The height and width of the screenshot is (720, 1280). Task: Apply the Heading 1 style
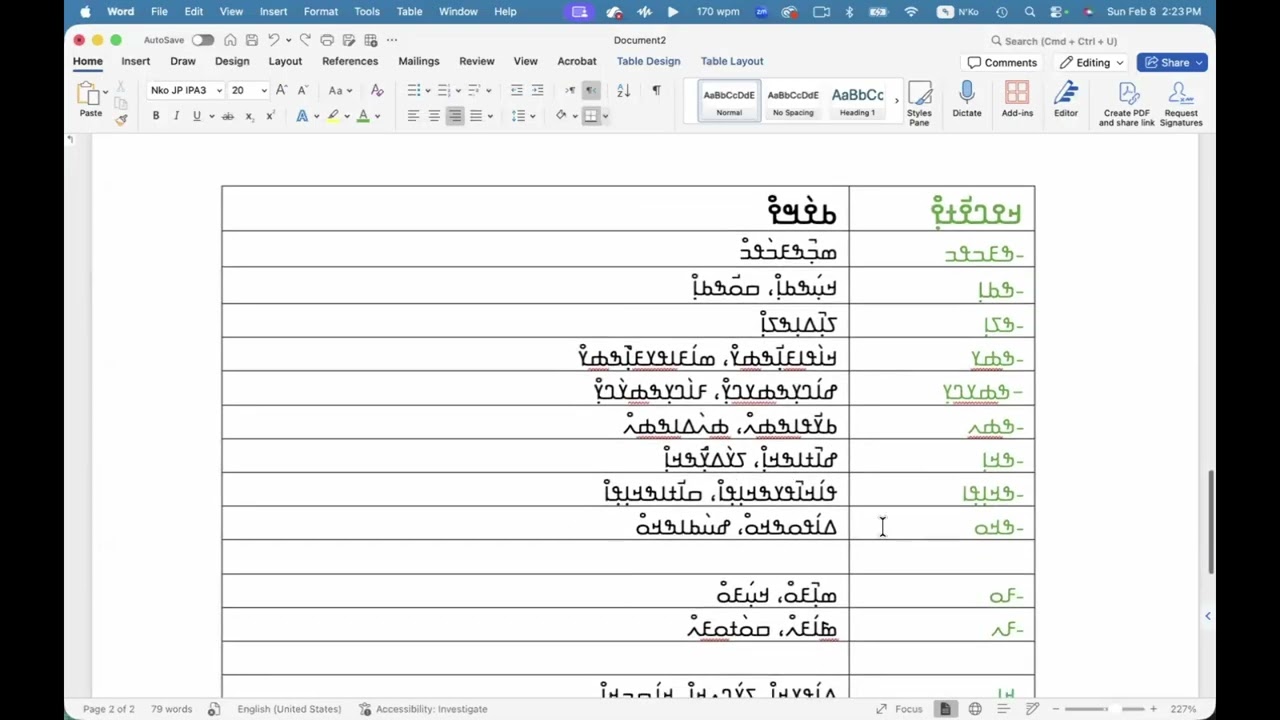(x=857, y=101)
